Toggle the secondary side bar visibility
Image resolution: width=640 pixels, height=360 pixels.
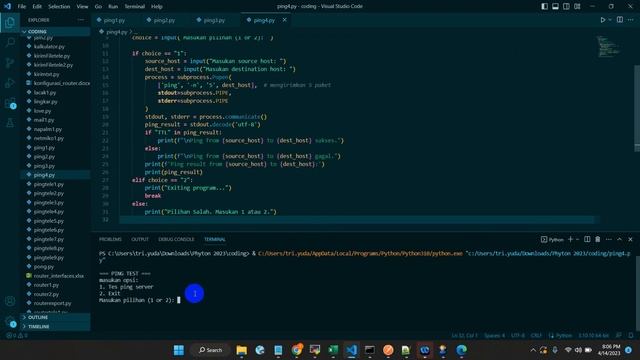click(566, 6)
